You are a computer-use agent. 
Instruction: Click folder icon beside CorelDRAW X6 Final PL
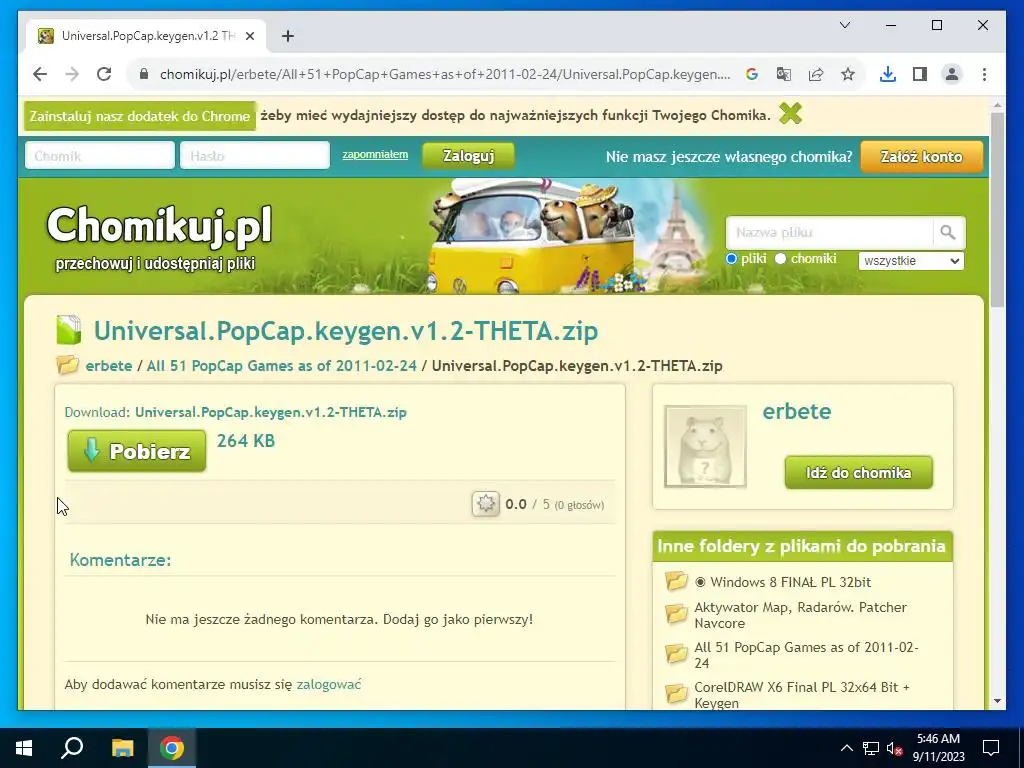(677, 693)
